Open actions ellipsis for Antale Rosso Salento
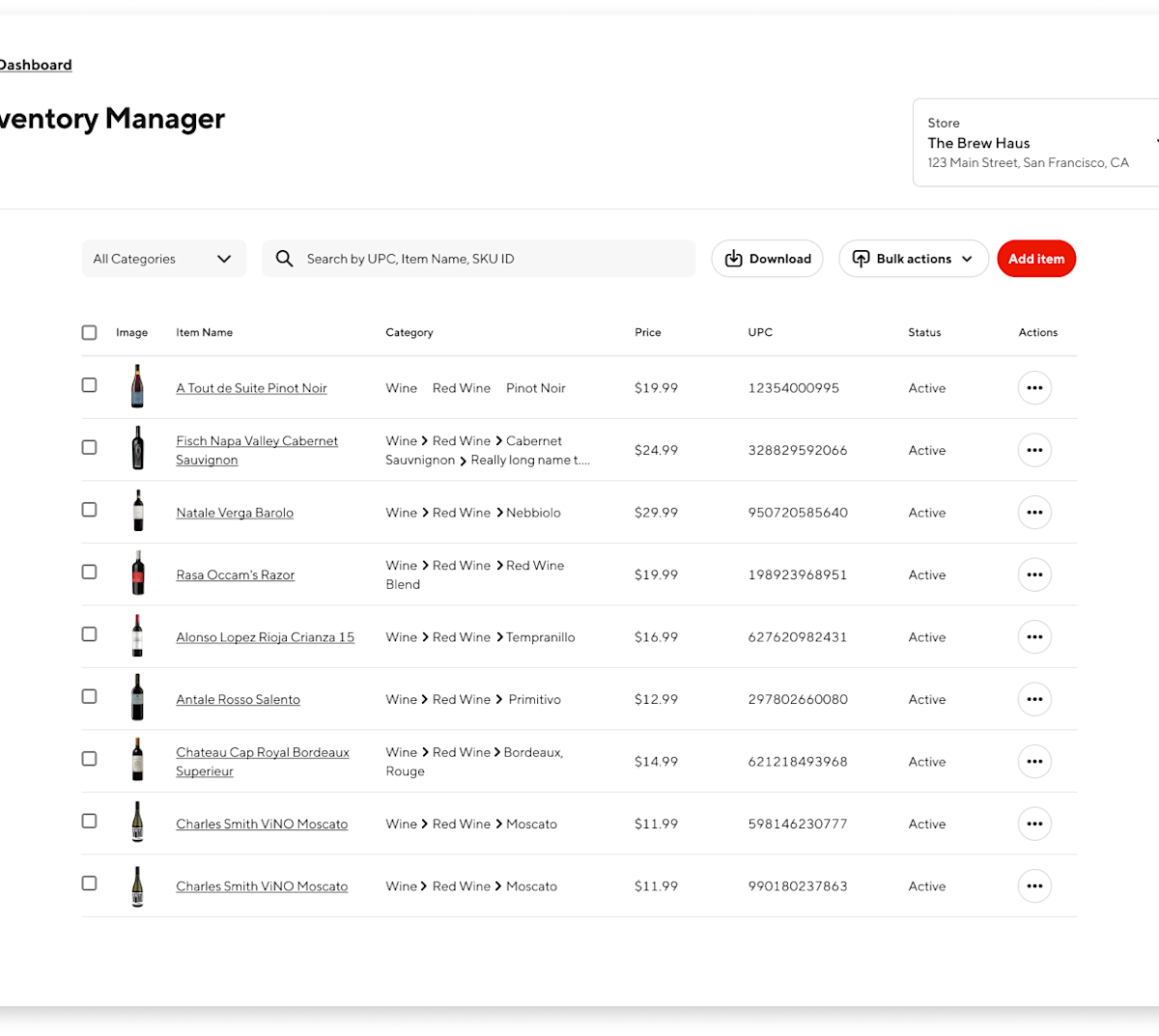This screenshot has width=1159, height=1036. [1034, 698]
